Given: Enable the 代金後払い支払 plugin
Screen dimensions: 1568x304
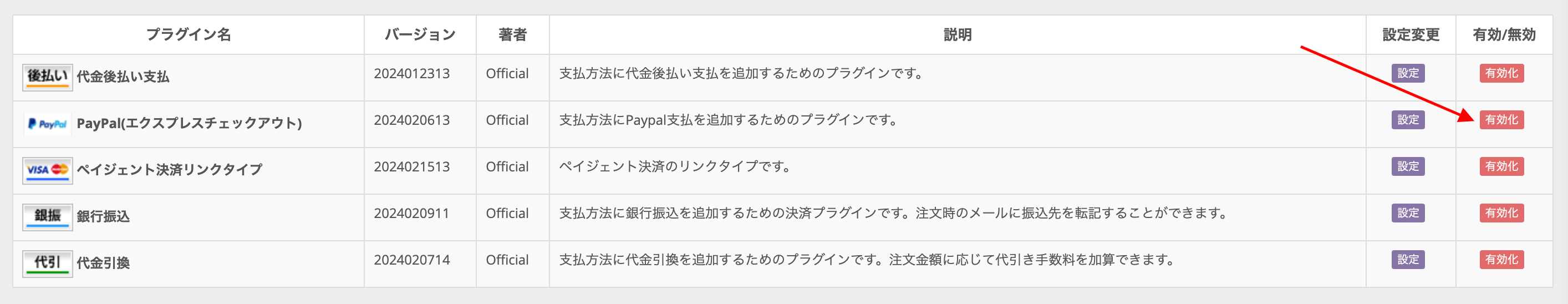Looking at the screenshot, I should point(1501,73).
